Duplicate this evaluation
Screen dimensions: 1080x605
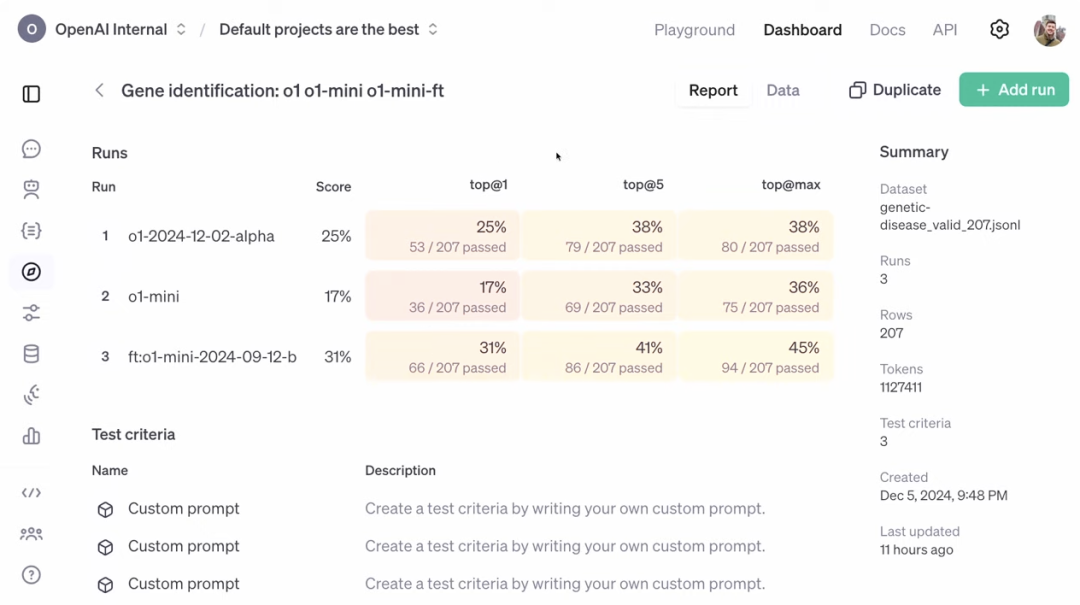pos(895,90)
